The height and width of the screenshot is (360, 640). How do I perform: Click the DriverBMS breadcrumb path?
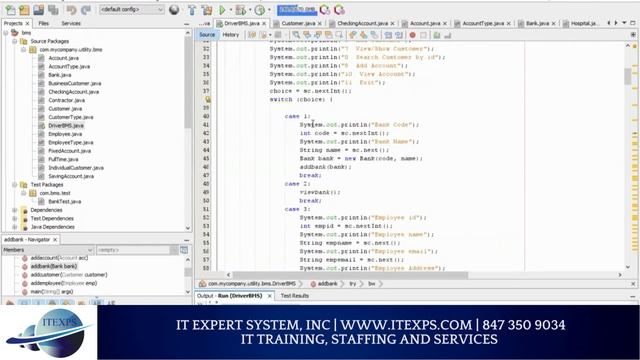(252, 284)
